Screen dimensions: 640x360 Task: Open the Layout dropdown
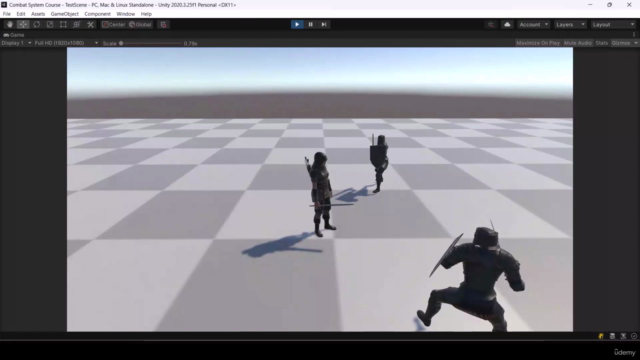point(613,24)
